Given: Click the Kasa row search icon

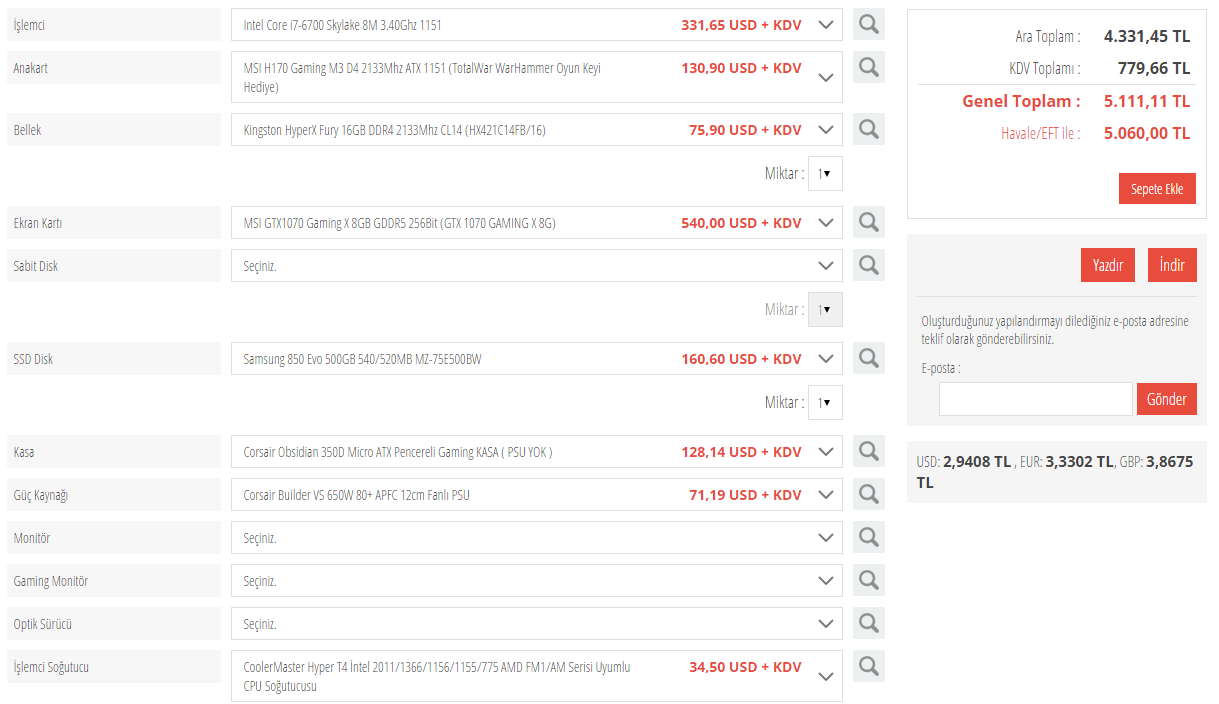Looking at the screenshot, I should tap(868, 451).
